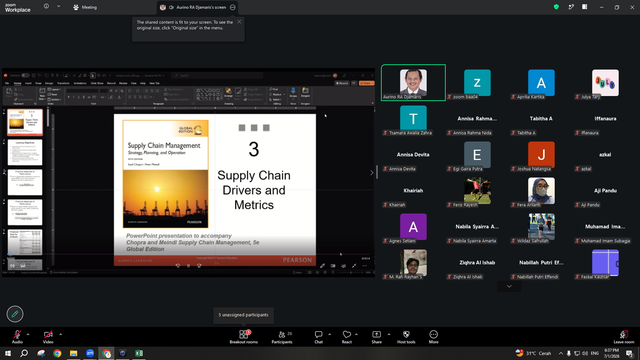Open the Chat panel
The image size is (640, 360).
(x=318, y=337)
